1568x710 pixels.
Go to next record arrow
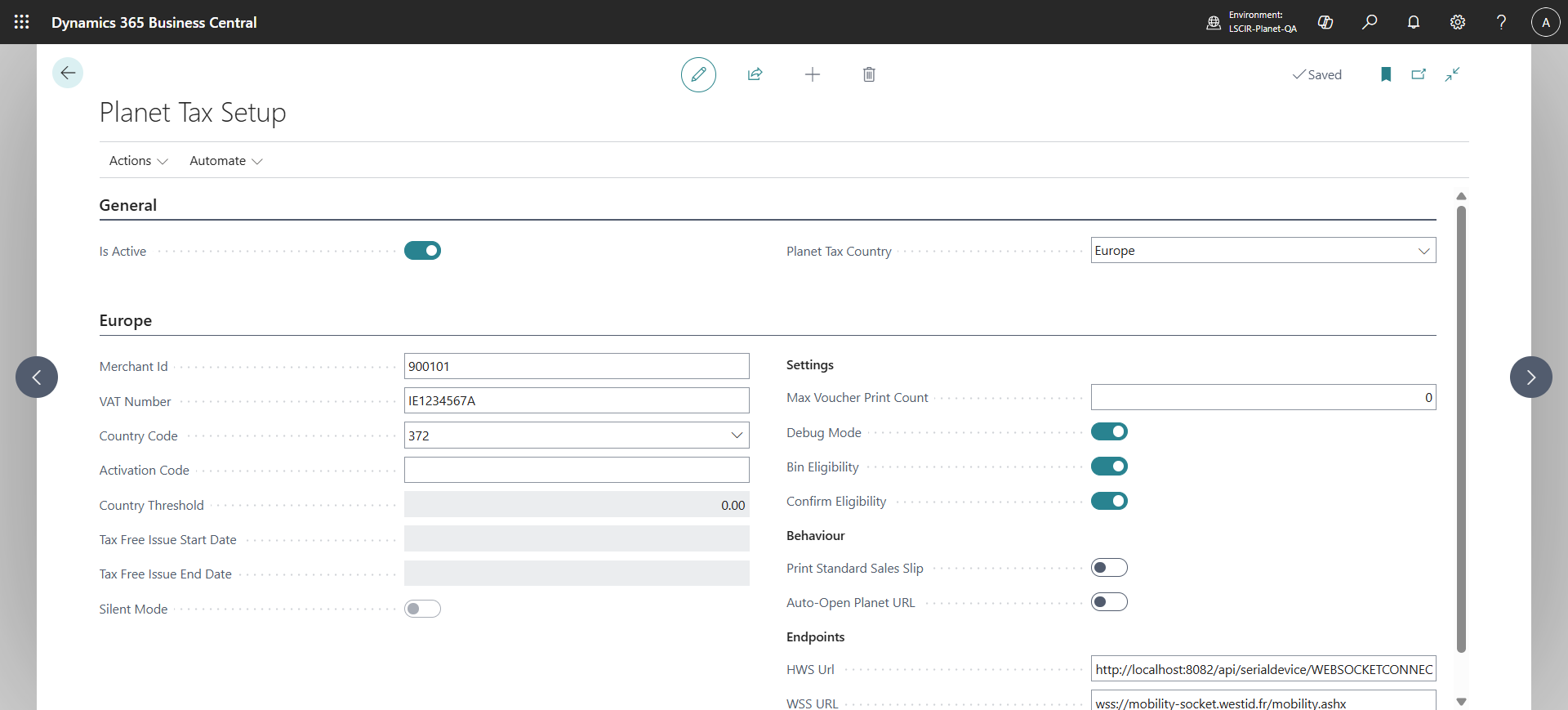pos(1530,377)
